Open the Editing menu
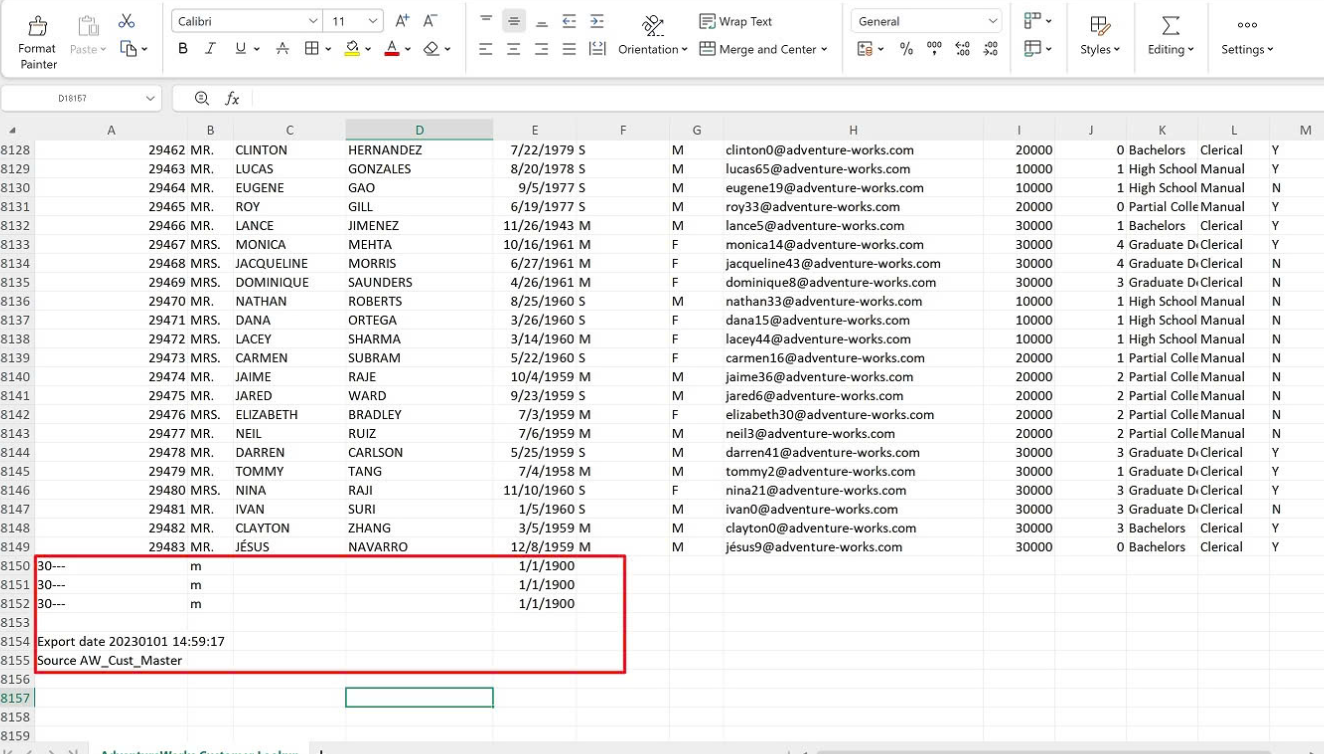Viewport: 1324px width, 754px height. [x=1170, y=36]
